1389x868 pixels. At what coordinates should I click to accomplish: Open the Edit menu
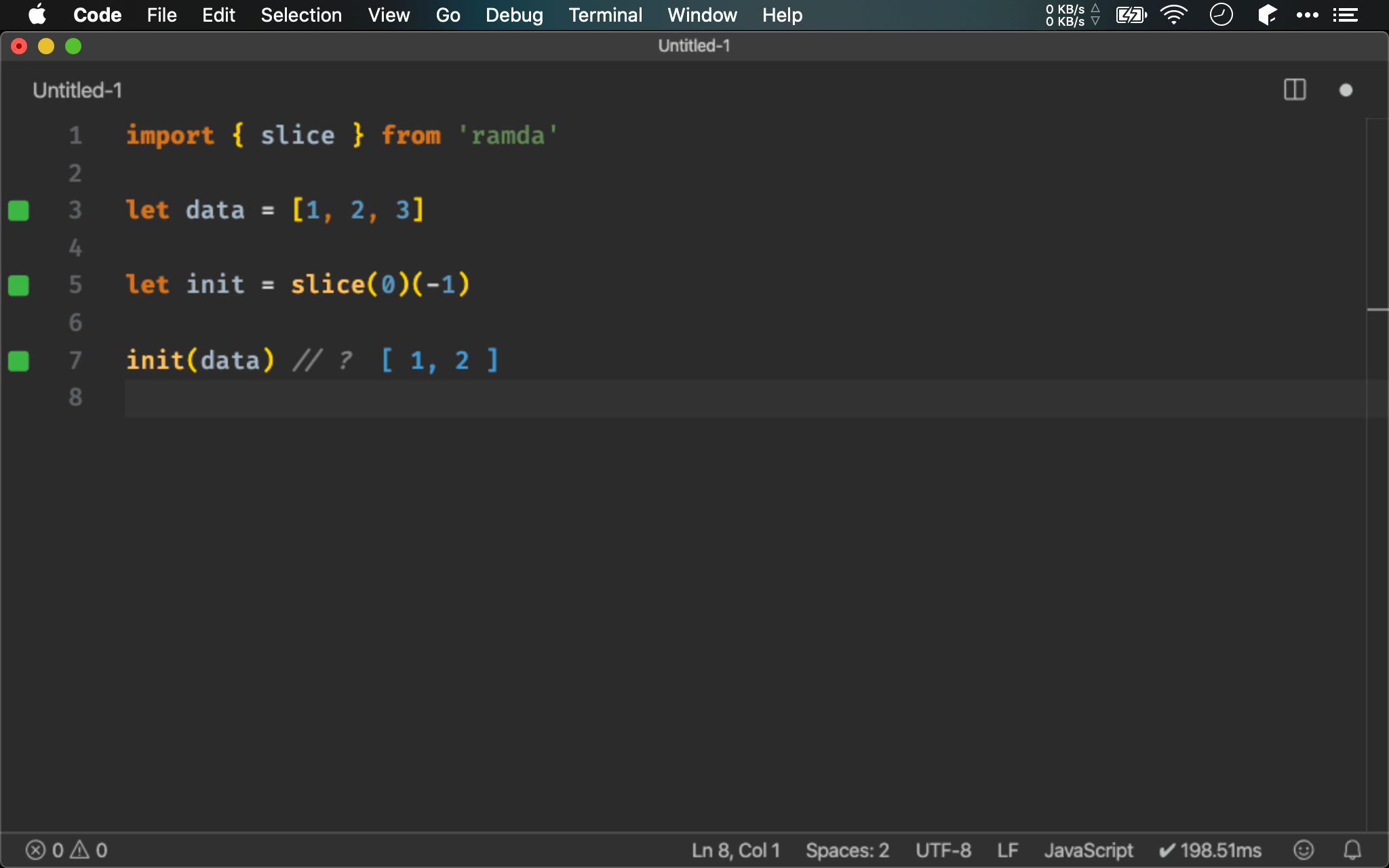point(218,15)
